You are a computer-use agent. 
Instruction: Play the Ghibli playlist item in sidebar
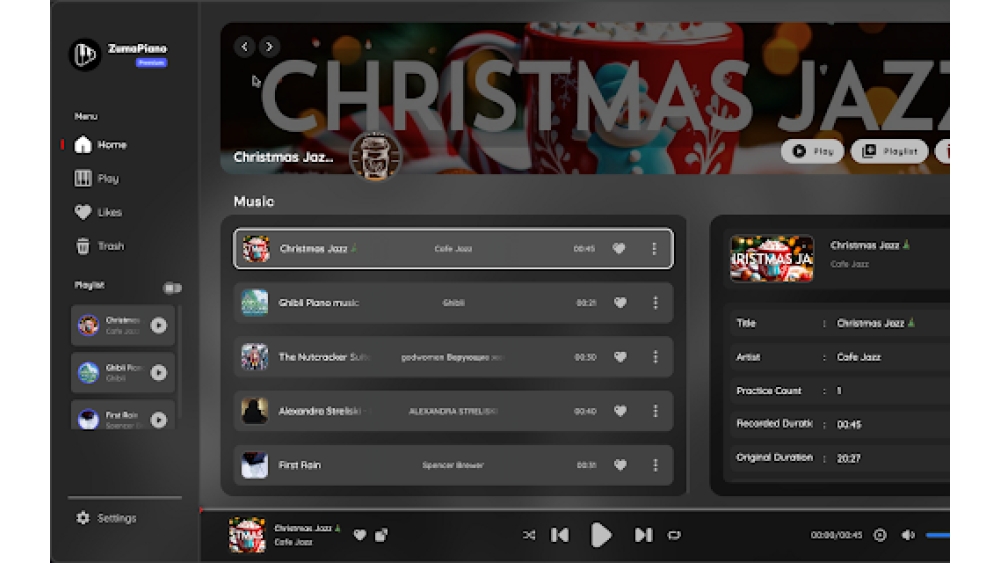click(158, 373)
